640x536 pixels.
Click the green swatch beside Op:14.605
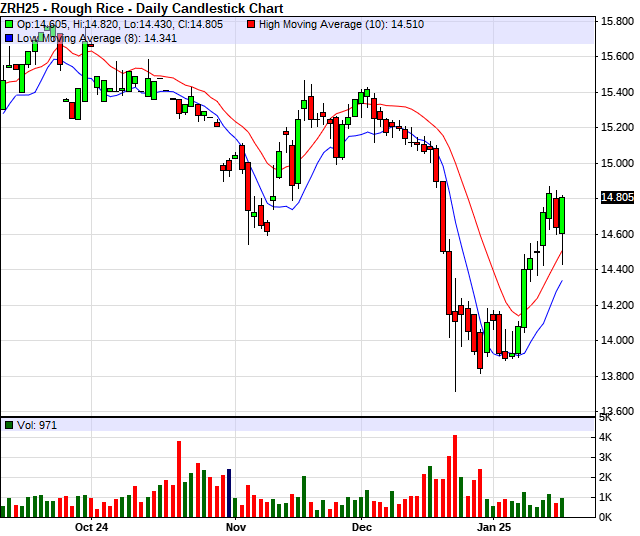(x=9, y=23)
